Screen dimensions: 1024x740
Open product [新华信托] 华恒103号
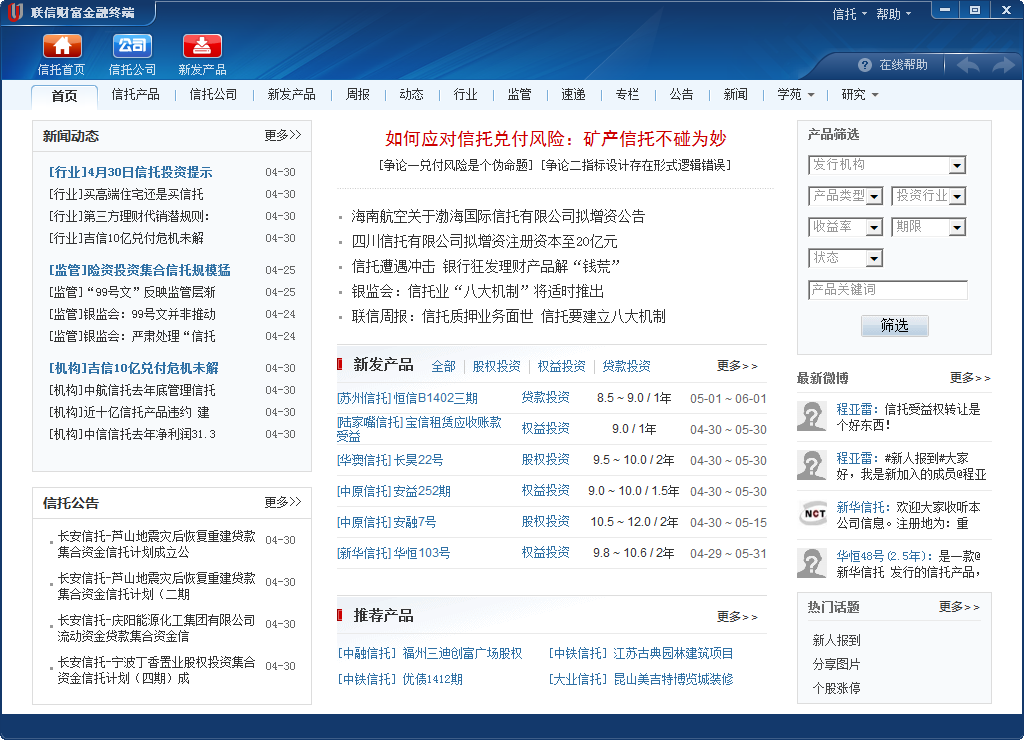tap(394, 553)
